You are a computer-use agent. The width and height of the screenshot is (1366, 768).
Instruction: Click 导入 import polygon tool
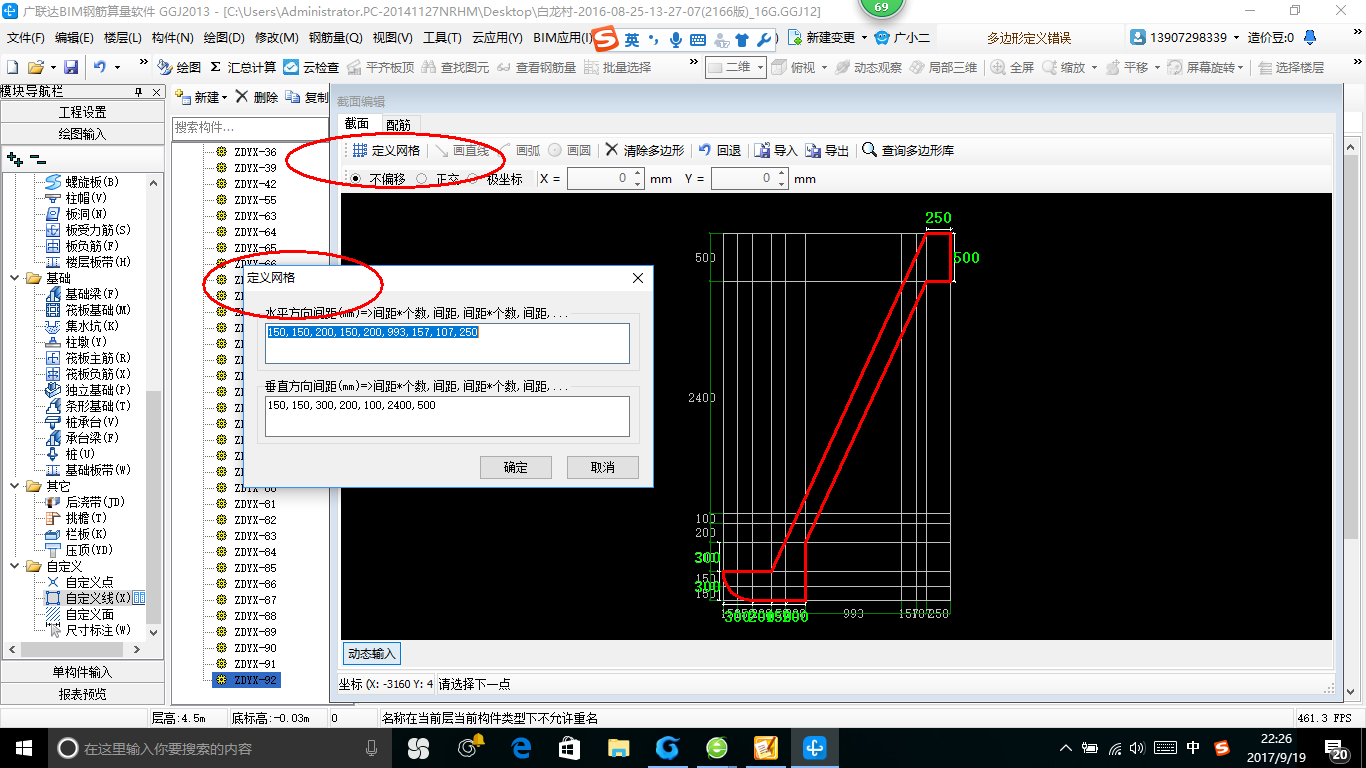[776, 150]
